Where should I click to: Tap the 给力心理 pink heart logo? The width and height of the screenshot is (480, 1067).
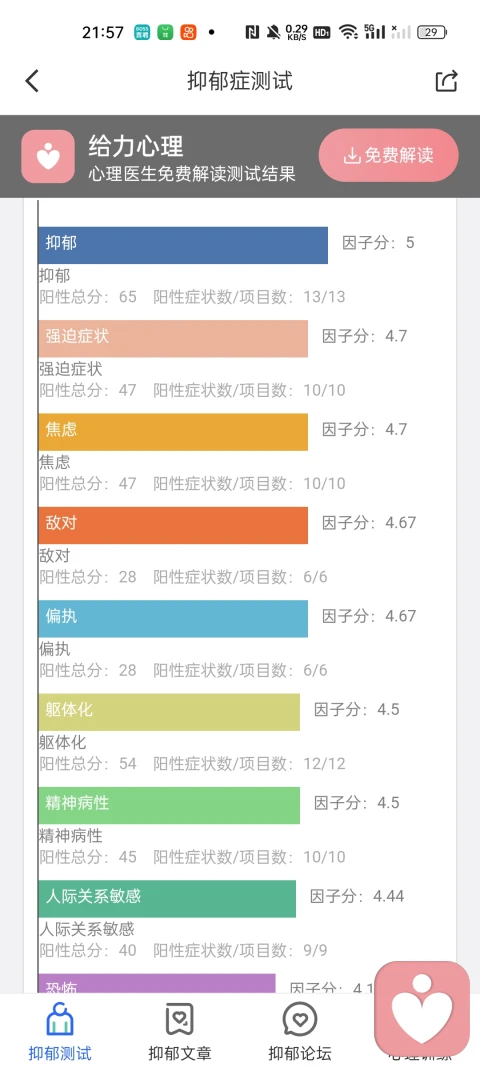click(x=48, y=156)
